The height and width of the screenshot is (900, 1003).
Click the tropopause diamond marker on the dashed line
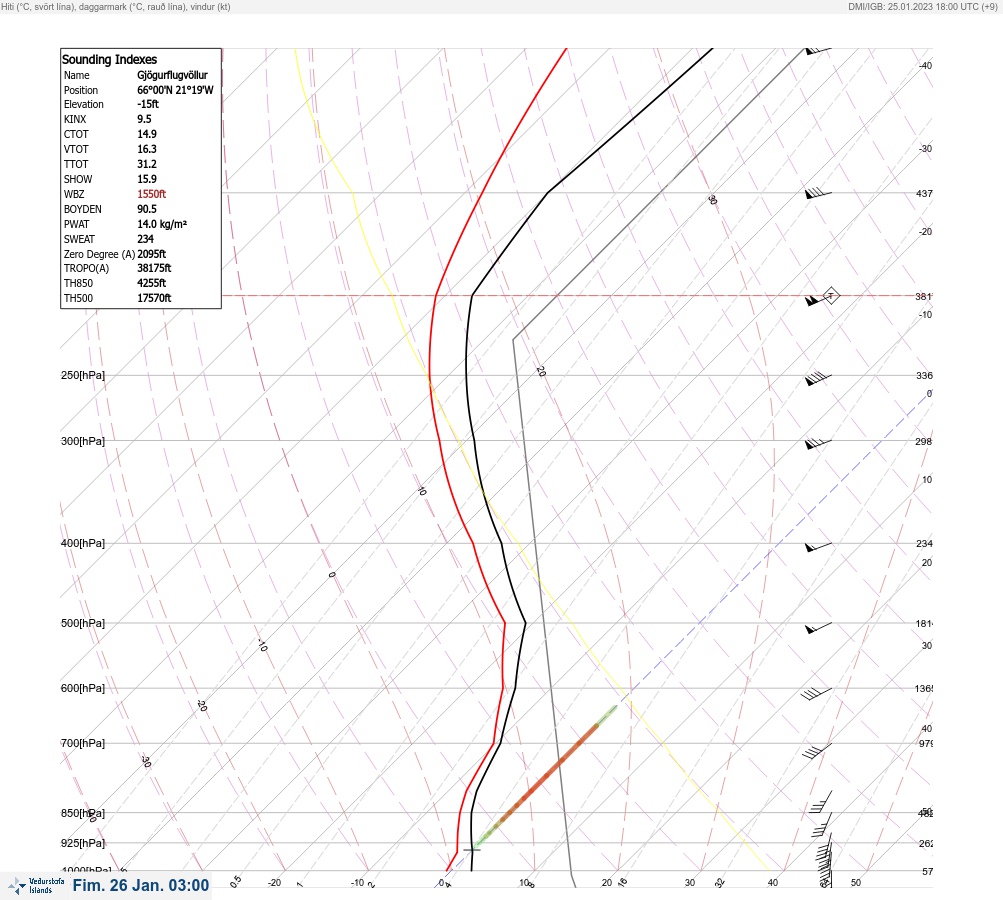pyautogui.click(x=830, y=296)
